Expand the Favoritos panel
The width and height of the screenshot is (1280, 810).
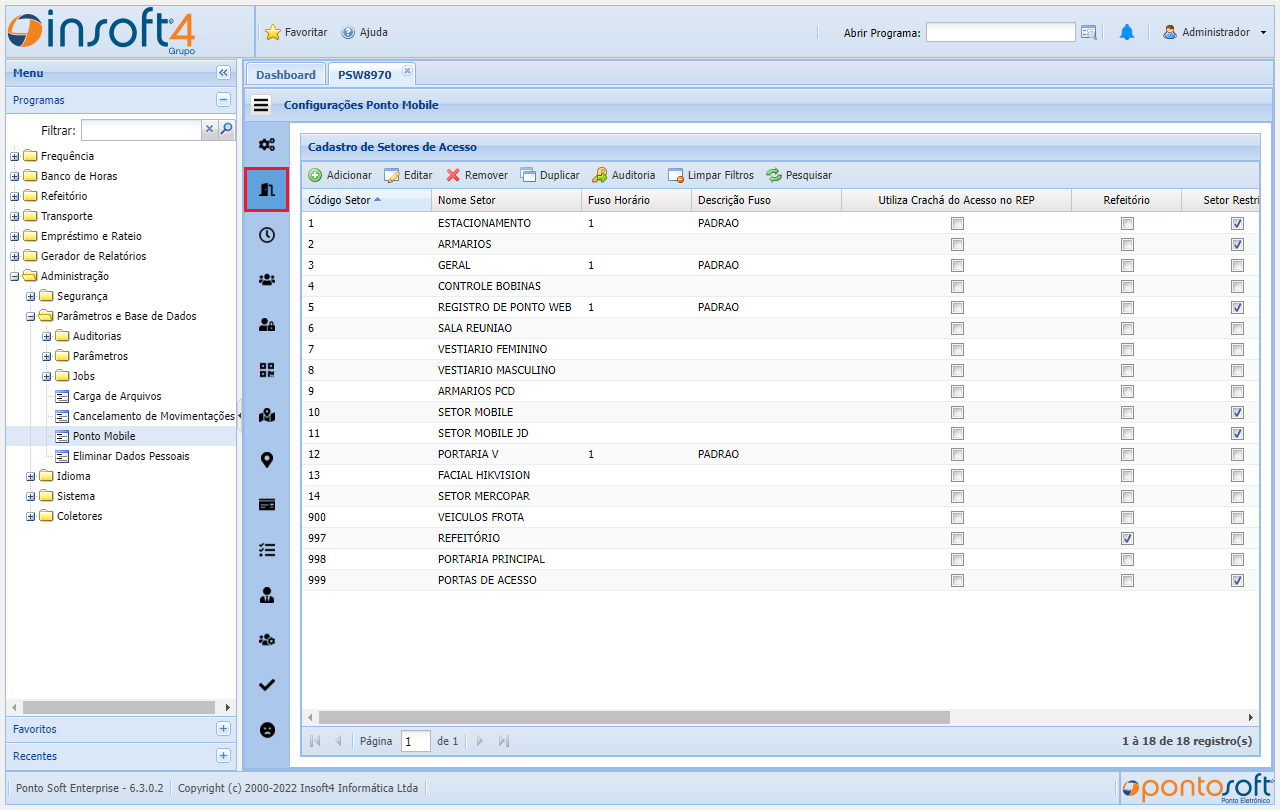tap(223, 729)
